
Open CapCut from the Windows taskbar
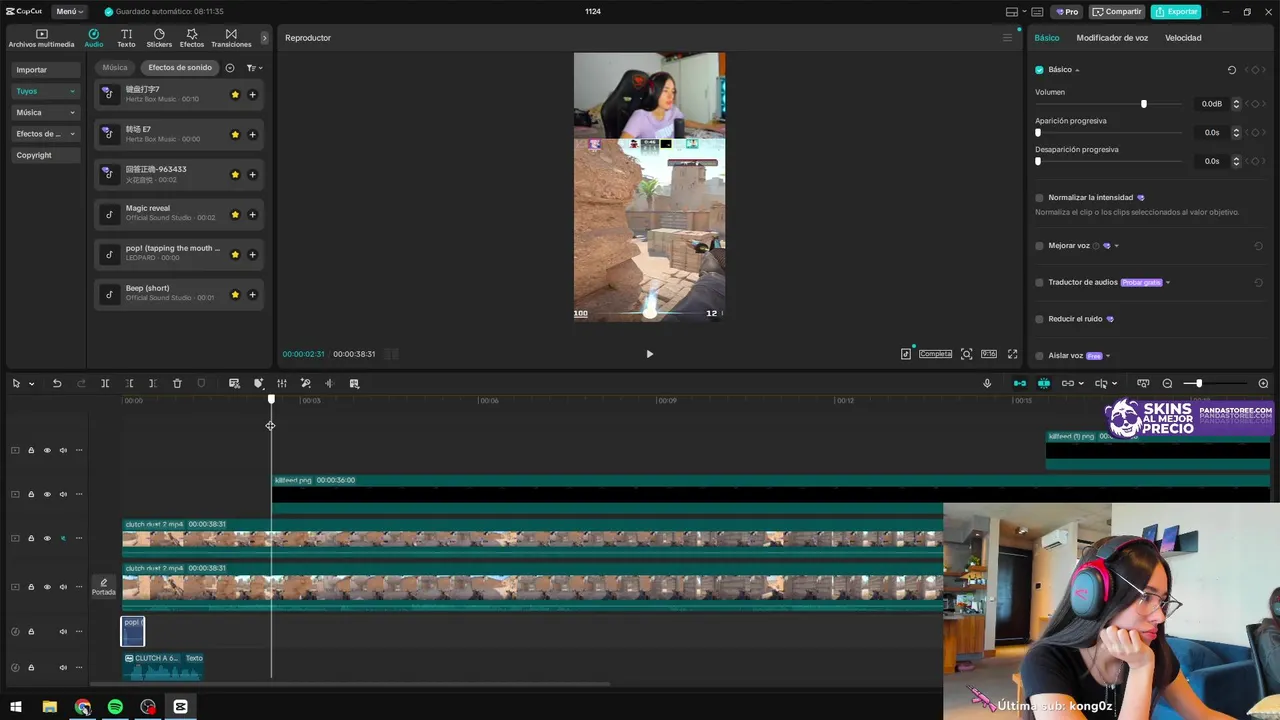pyautogui.click(x=180, y=707)
